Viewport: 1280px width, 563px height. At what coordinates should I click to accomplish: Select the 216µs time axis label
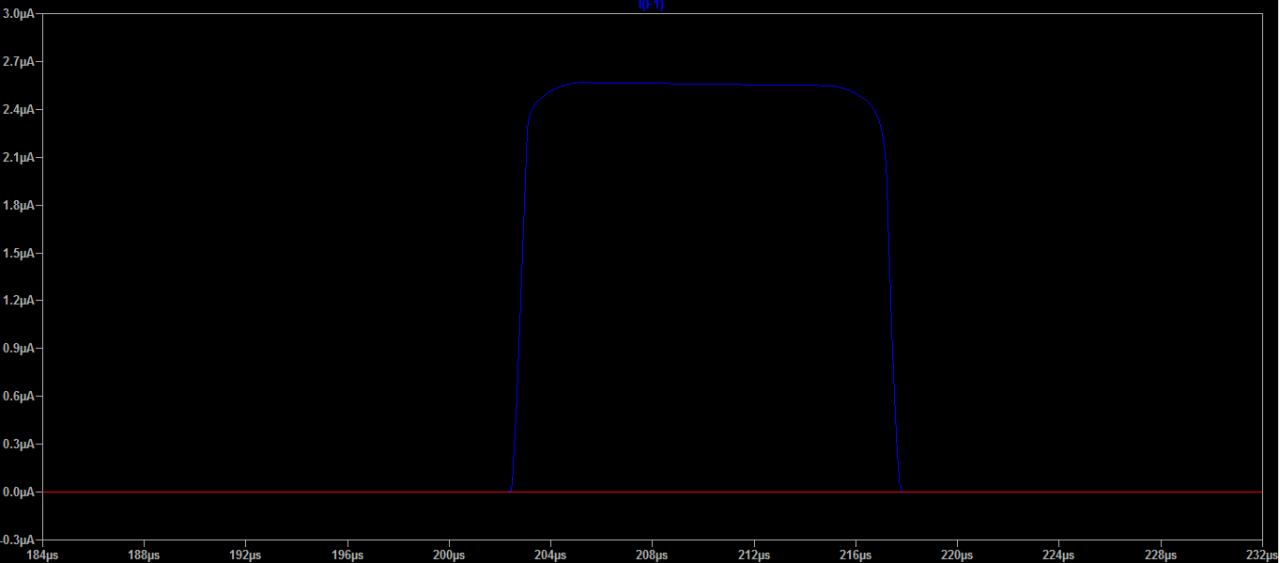tap(855, 555)
